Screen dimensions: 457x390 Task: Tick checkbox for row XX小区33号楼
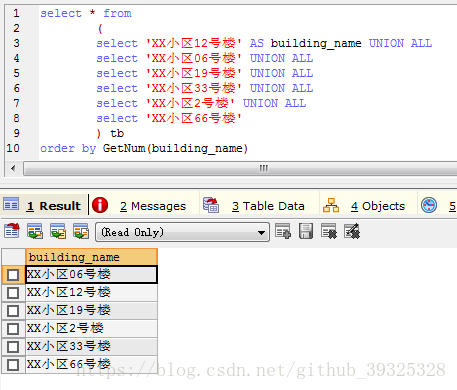[13, 347]
